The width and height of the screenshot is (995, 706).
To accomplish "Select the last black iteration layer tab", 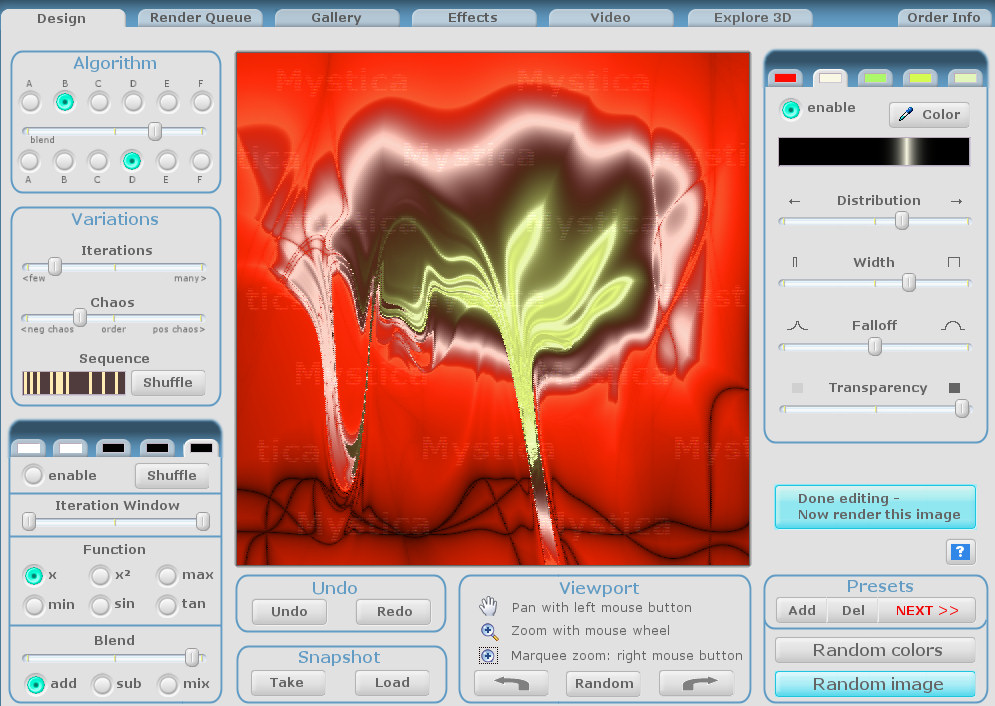I will (x=201, y=448).
